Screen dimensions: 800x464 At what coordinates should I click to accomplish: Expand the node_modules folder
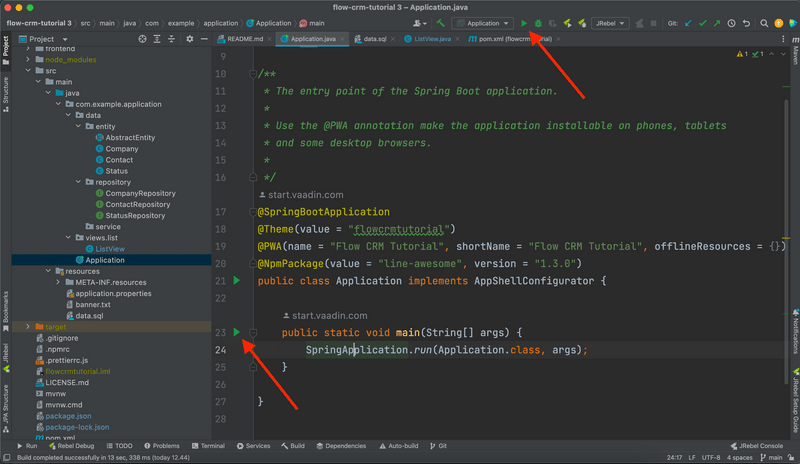(x=29, y=59)
